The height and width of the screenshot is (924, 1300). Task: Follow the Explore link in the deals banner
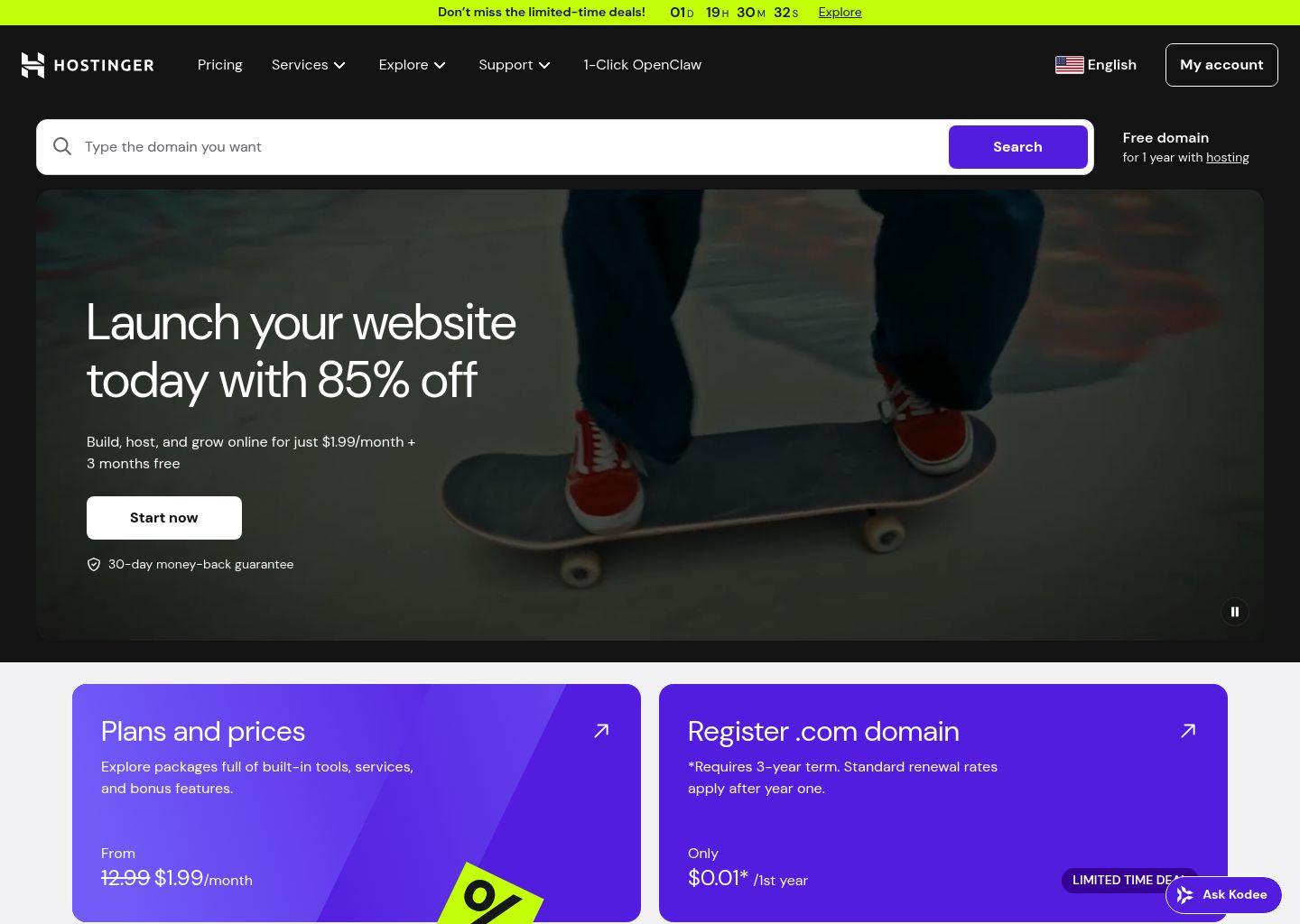click(x=840, y=13)
